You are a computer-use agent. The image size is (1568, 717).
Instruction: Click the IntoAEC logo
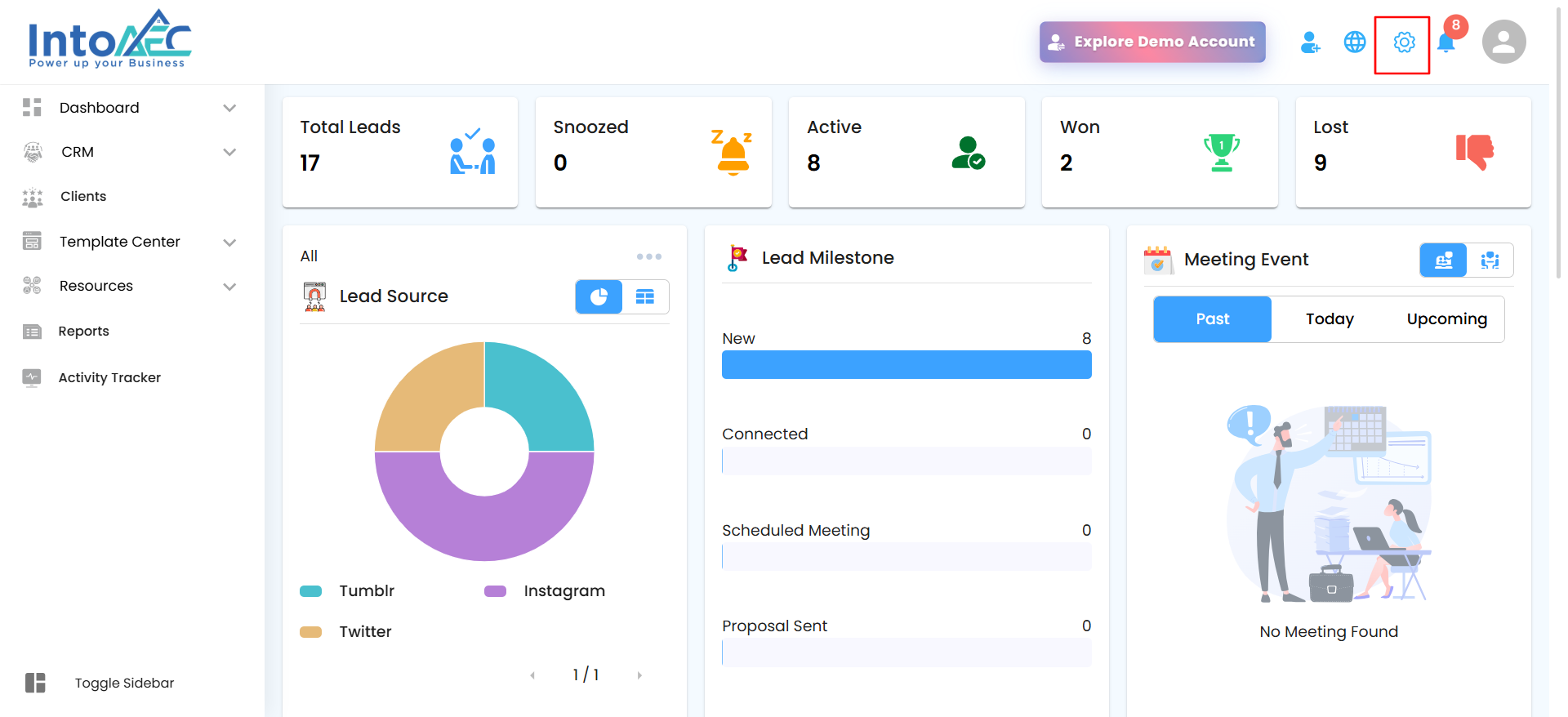[109, 39]
